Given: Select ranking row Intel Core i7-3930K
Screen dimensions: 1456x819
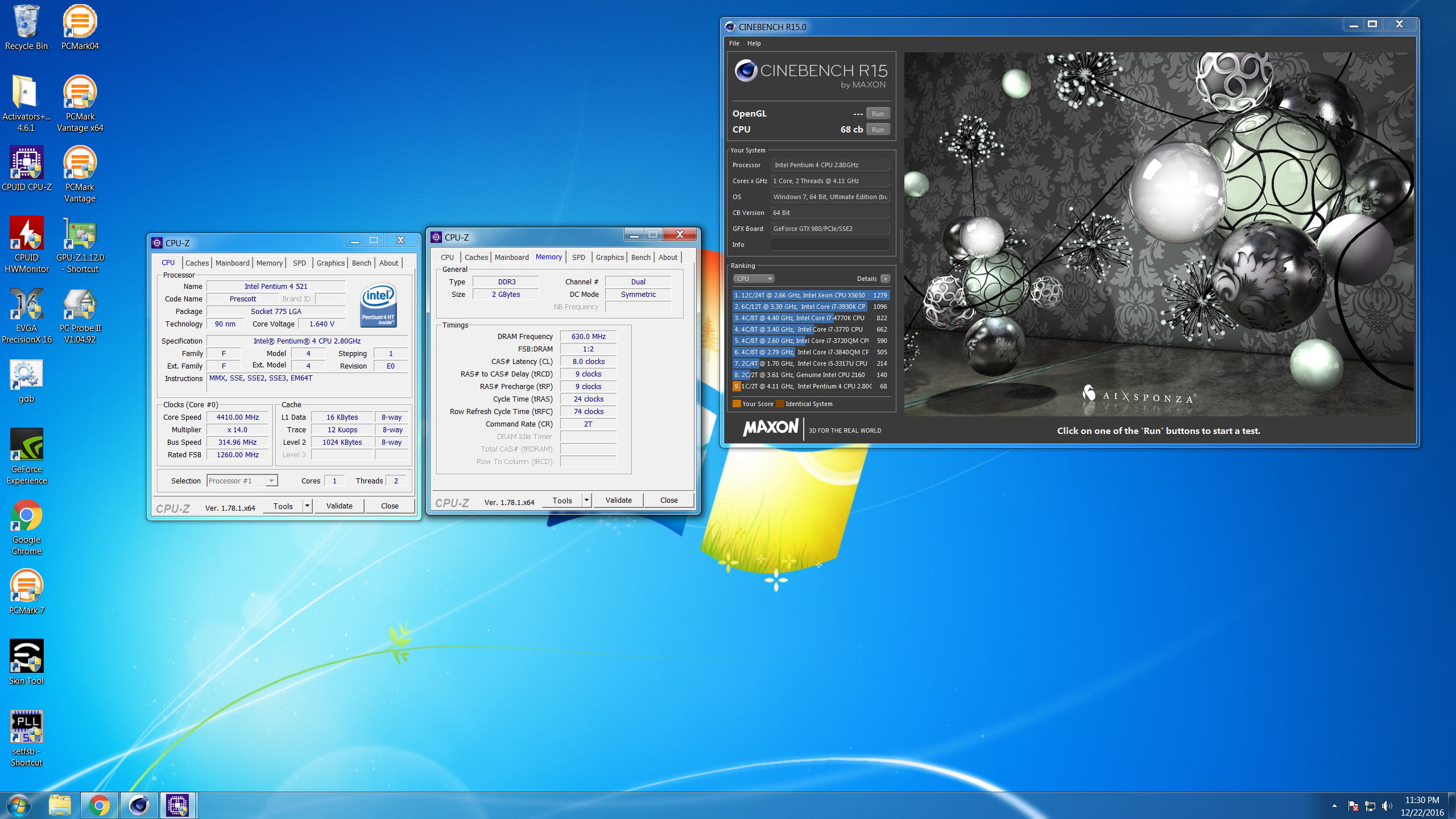Looking at the screenshot, I should click(810, 307).
